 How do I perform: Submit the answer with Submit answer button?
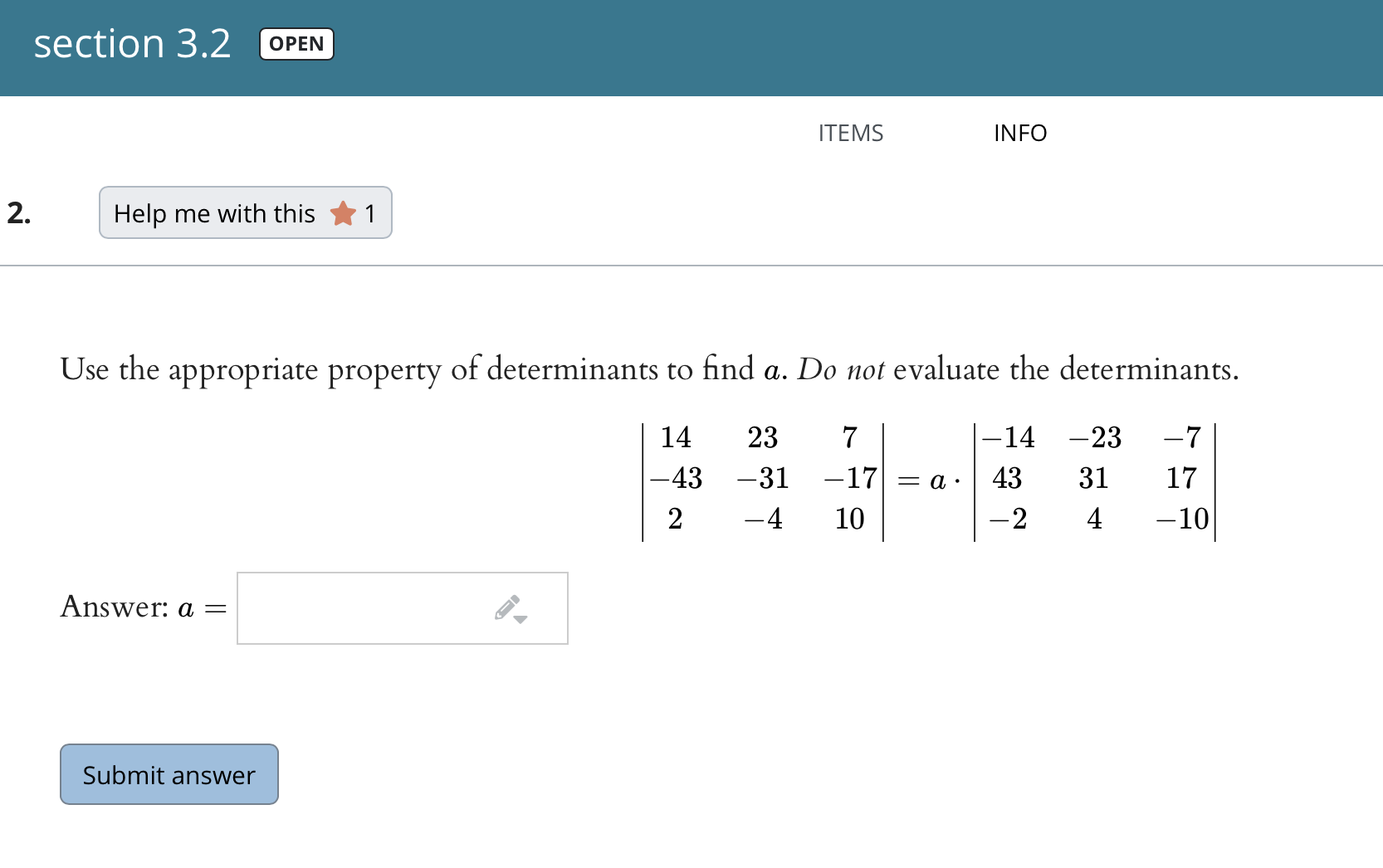[x=169, y=774]
